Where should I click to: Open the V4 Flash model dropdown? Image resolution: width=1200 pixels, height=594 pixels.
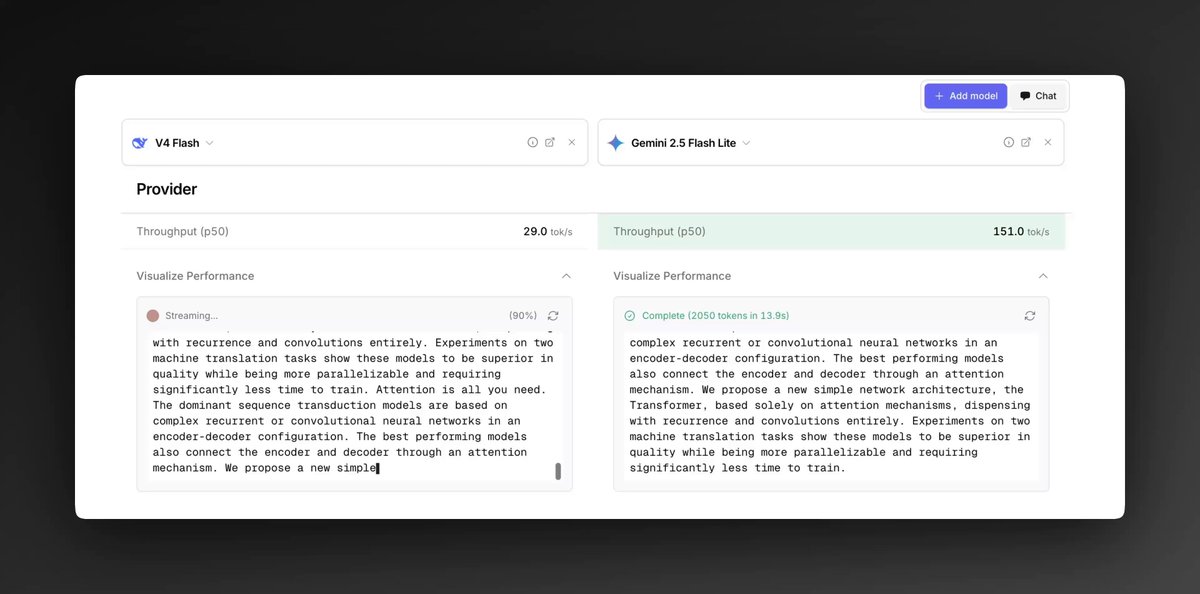pos(209,143)
